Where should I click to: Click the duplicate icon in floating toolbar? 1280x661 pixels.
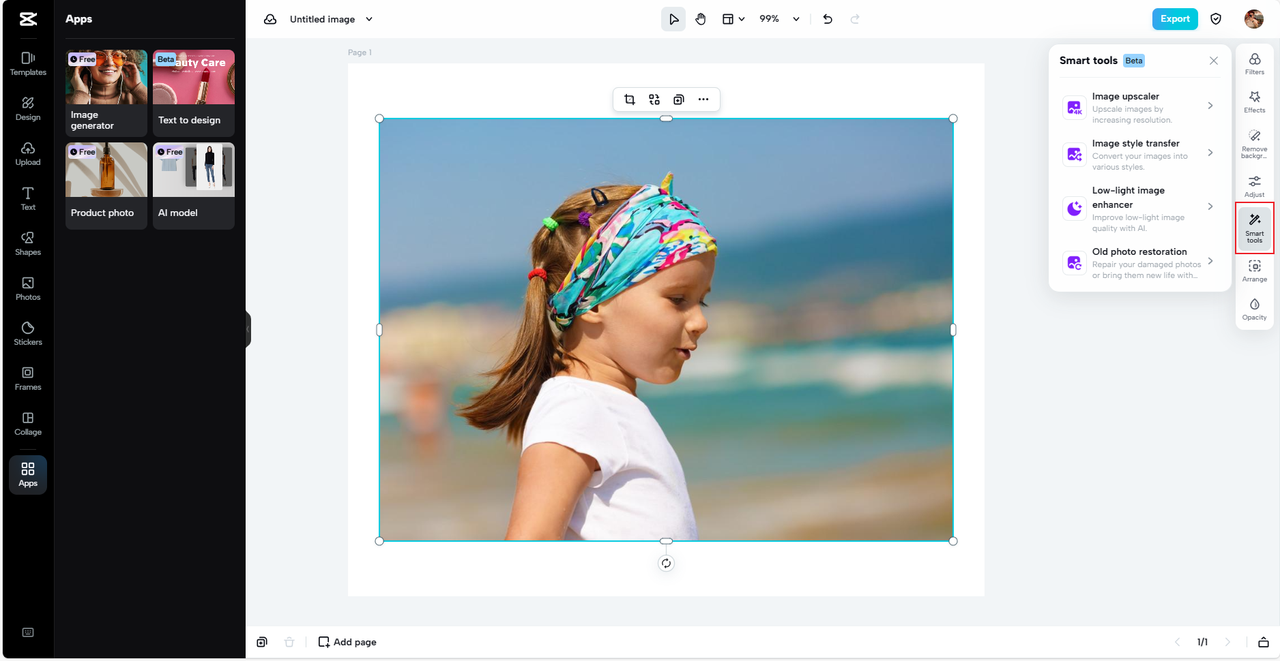pos(679,99)
